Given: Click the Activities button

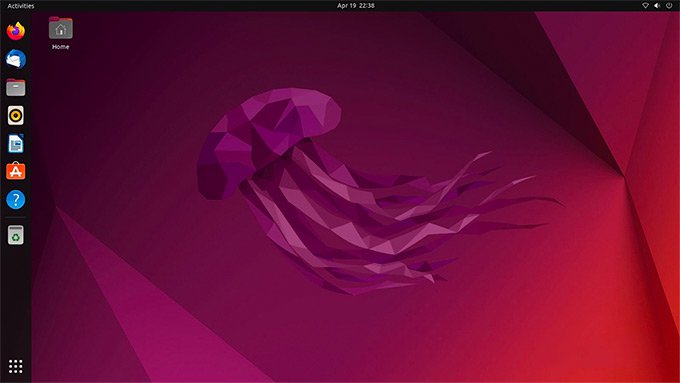Looking at the screenshot, I should 21,6.
